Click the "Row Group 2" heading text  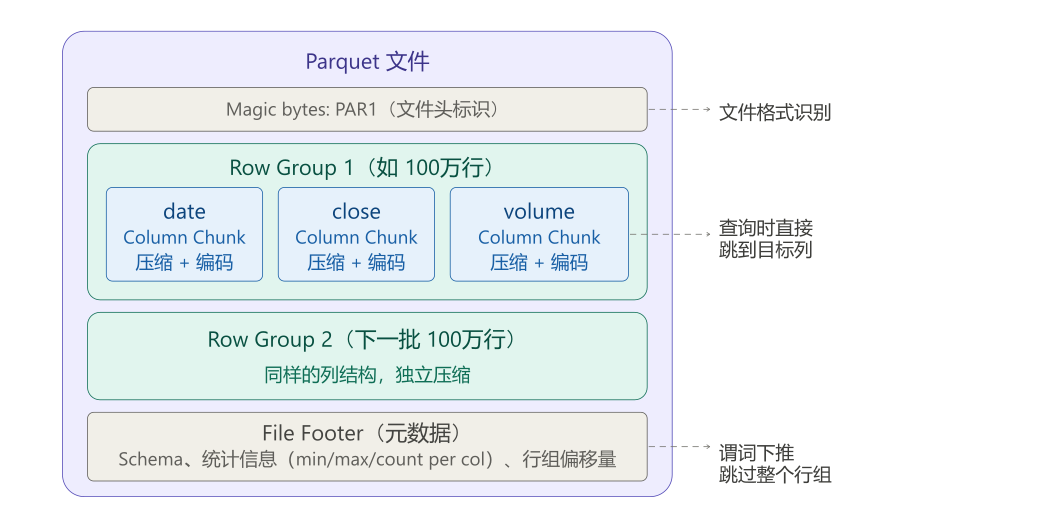coord(361,340)
